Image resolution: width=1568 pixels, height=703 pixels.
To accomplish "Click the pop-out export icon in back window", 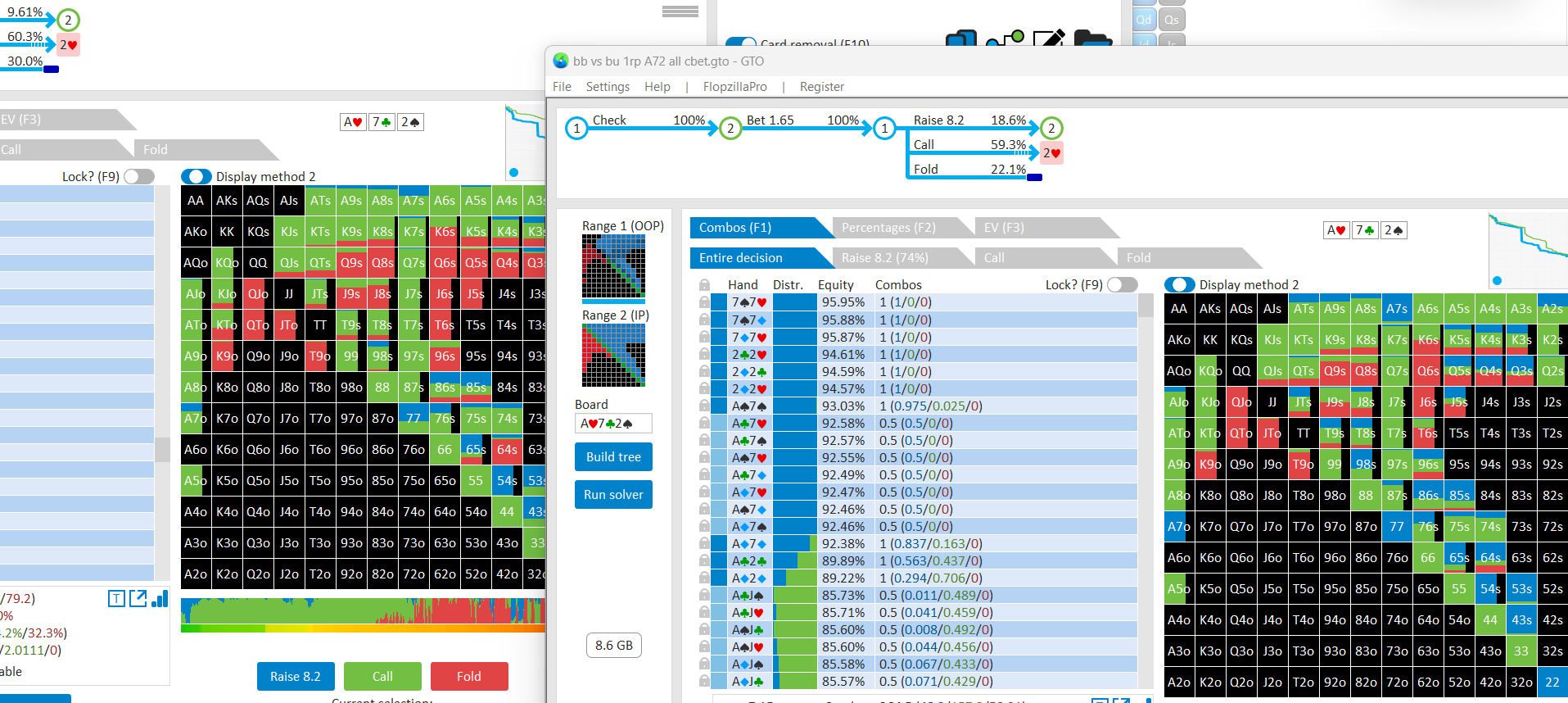I will tap(138, 599).
